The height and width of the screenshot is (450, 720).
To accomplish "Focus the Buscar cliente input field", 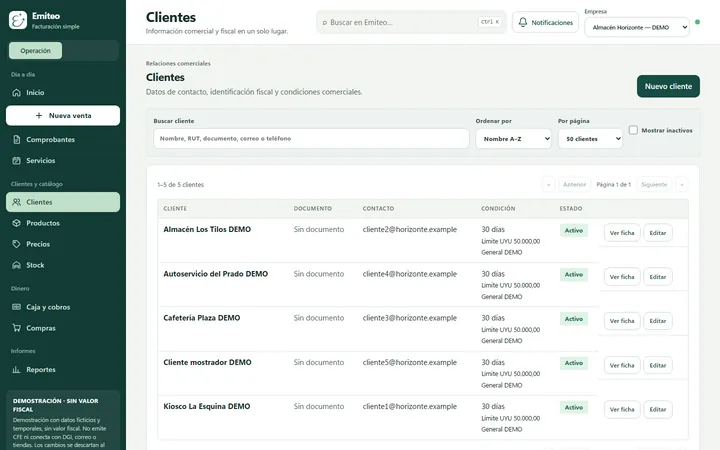I will 311,139.
